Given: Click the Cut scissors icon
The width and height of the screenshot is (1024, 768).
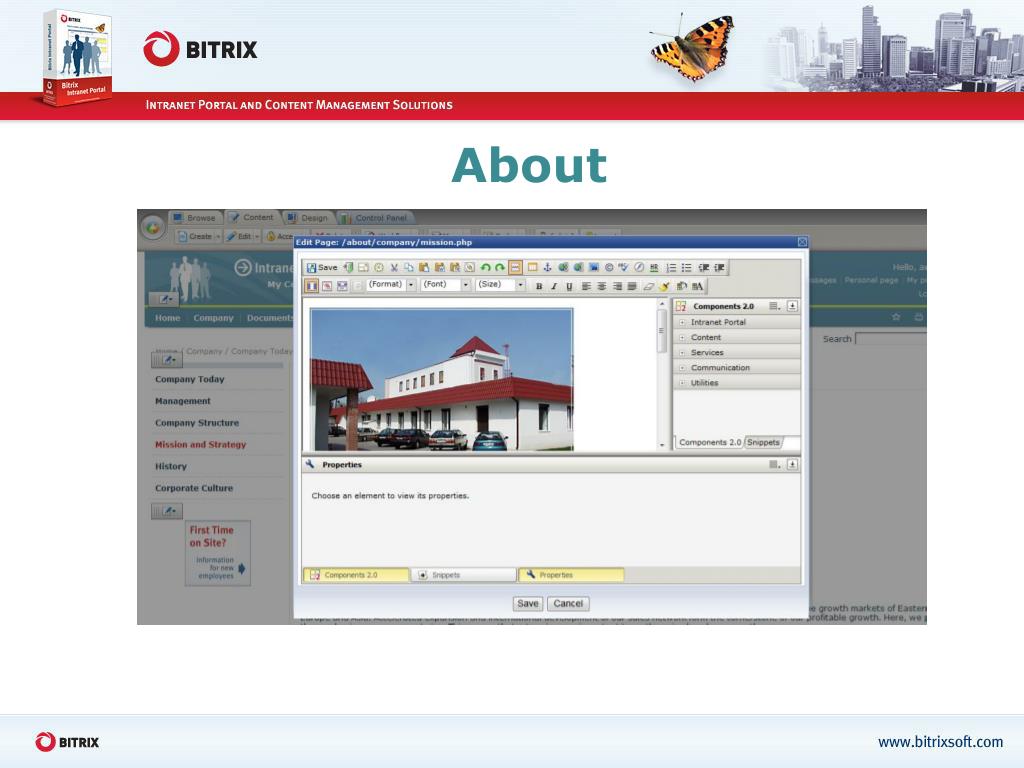Looking at the screenshot, I should pos(394,268).
